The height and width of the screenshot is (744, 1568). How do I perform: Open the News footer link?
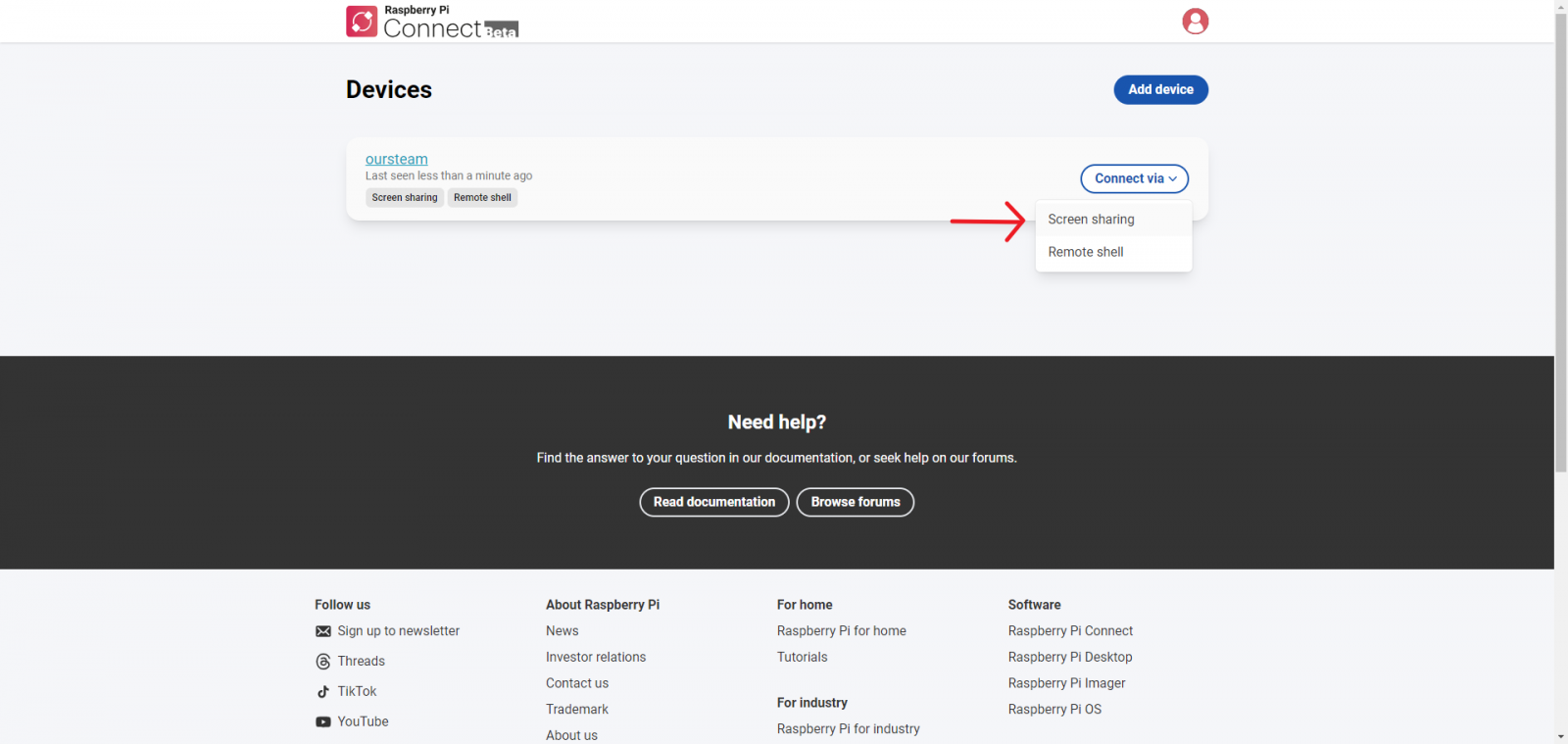pos(563,631)
